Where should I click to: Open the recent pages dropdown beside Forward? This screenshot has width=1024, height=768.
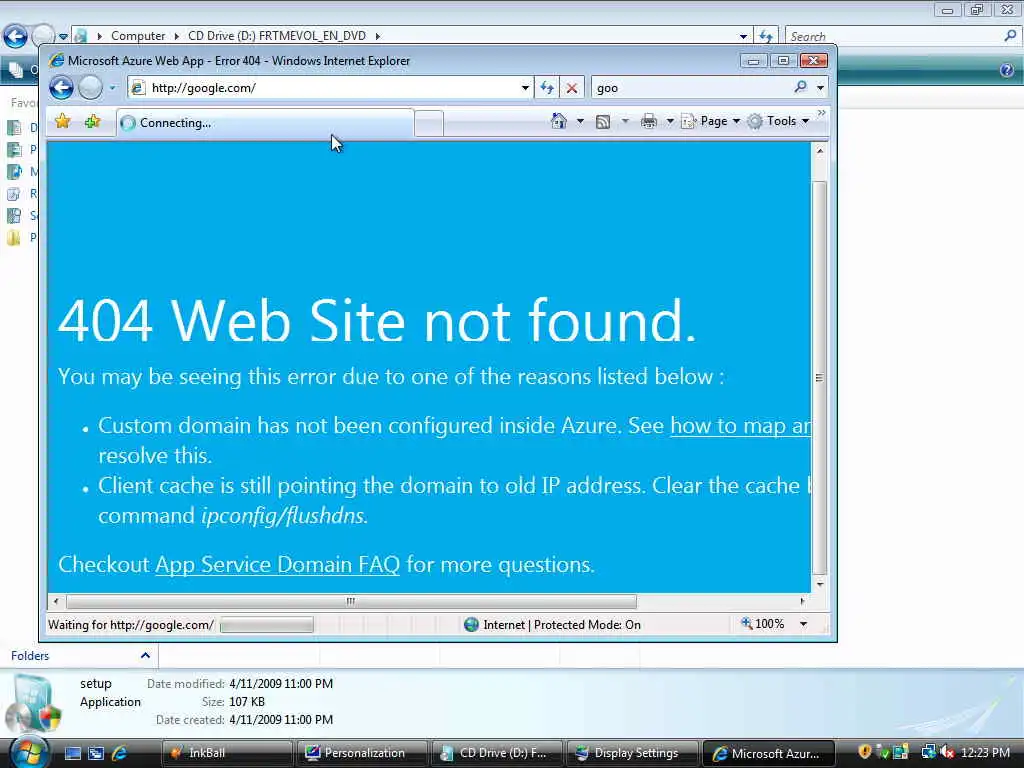tap(112, 88)
